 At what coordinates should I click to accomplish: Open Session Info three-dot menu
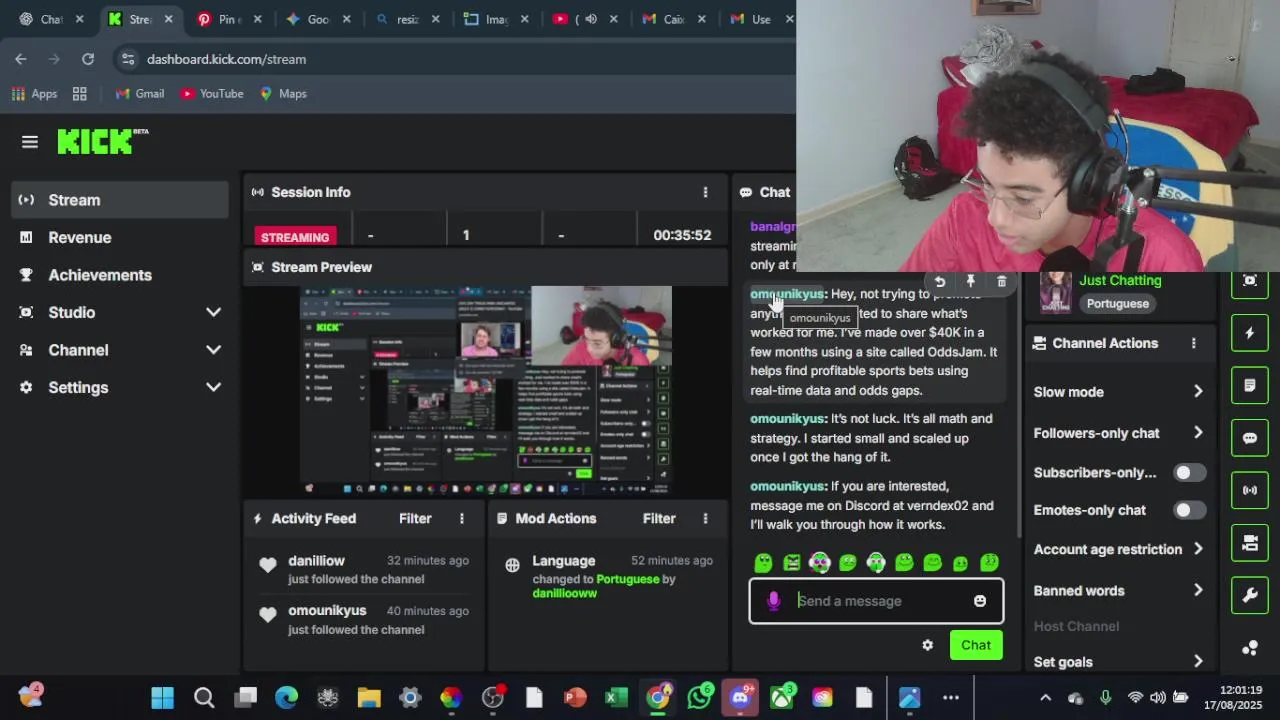tap(705, 192)
